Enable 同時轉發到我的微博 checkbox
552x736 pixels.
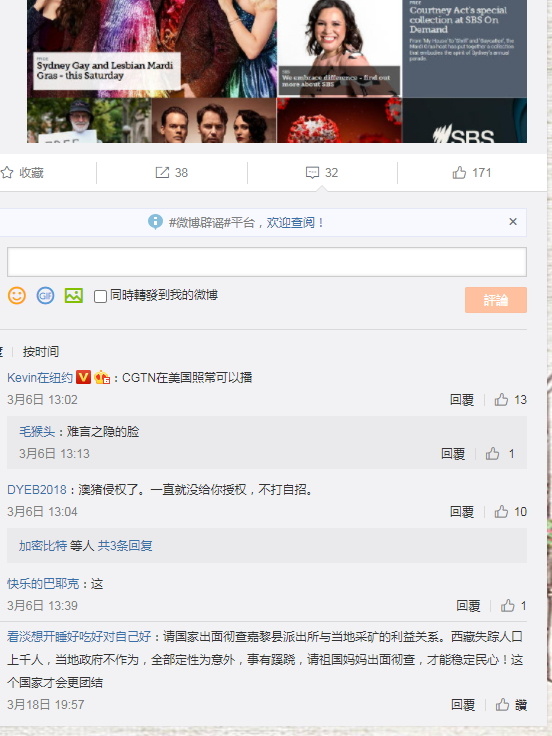coord(100,296)
